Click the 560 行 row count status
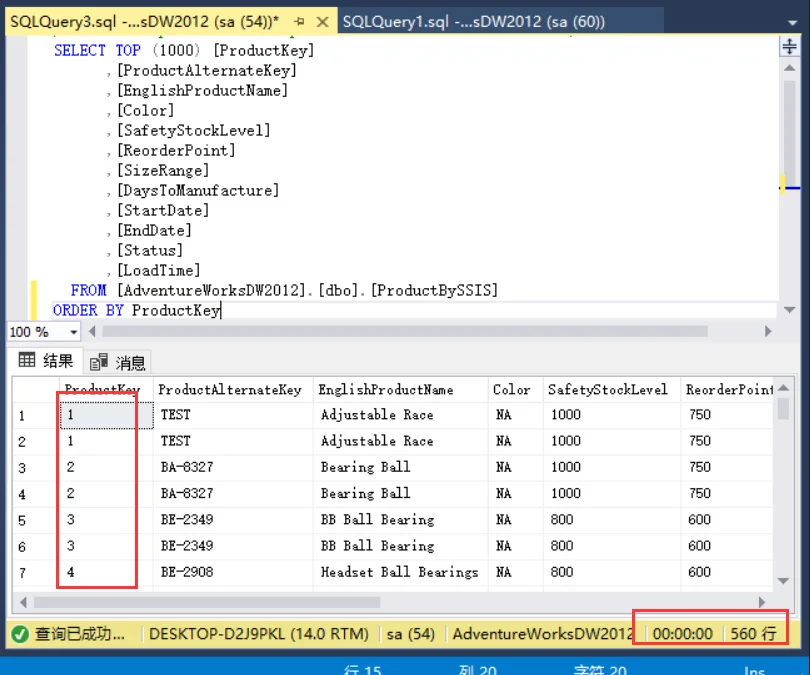 753,634
